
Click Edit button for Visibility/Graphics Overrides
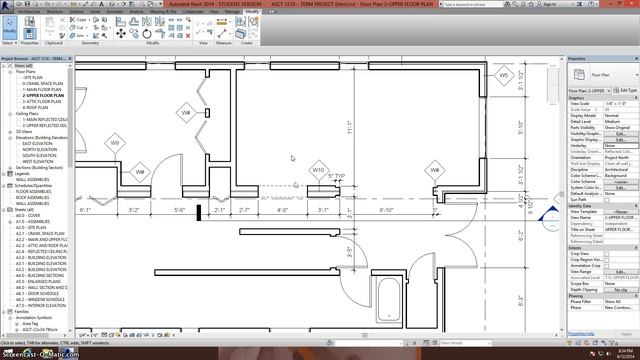pyautogui.click(x=621, y=134)
